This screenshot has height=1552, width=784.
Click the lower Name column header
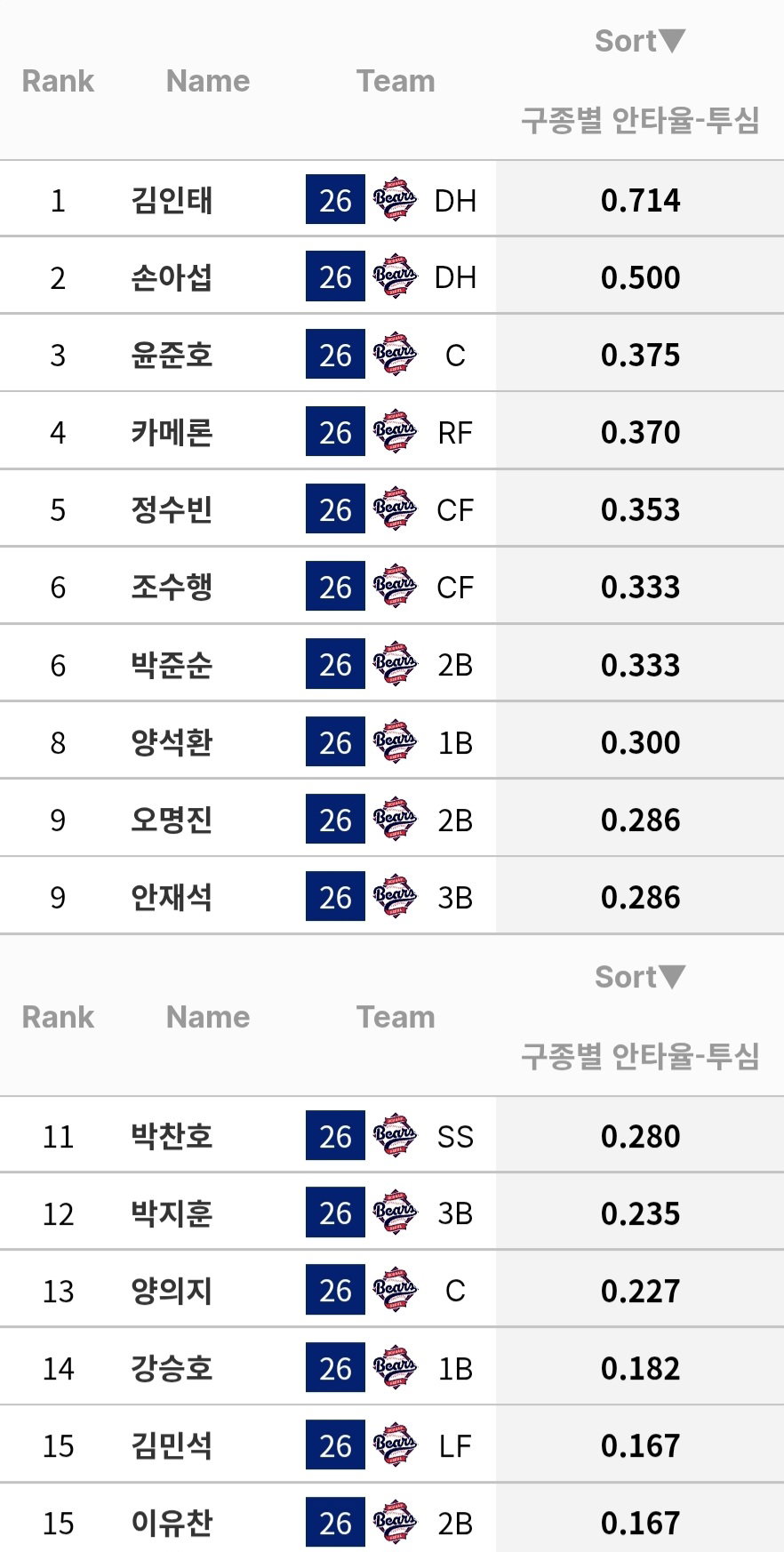pyautogui.click(x=208, y=1017)
